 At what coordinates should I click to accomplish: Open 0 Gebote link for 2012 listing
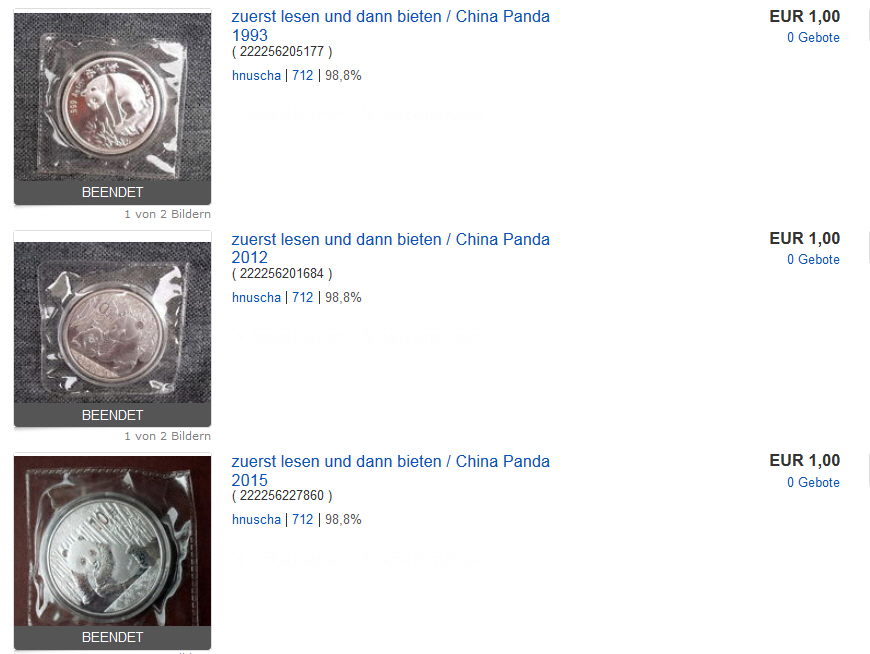coord(813,259)
